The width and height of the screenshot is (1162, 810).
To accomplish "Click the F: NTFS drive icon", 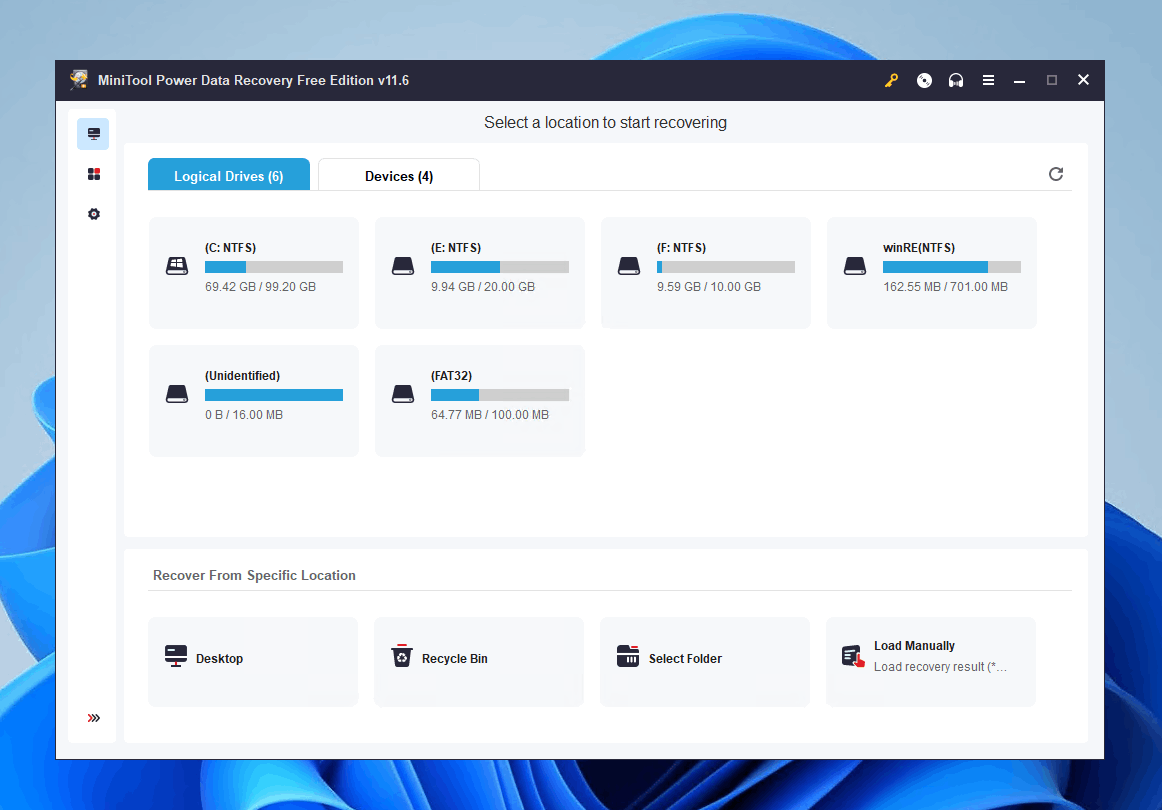I will [x=628, y=266].
